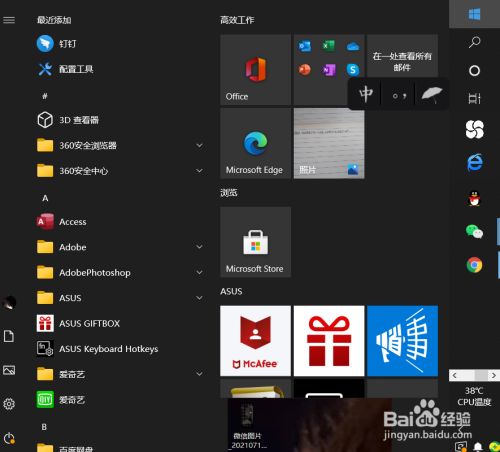Open Settings gear in Start sidebar
This screenshot has width=500, height=452.
tap(9, 404)
